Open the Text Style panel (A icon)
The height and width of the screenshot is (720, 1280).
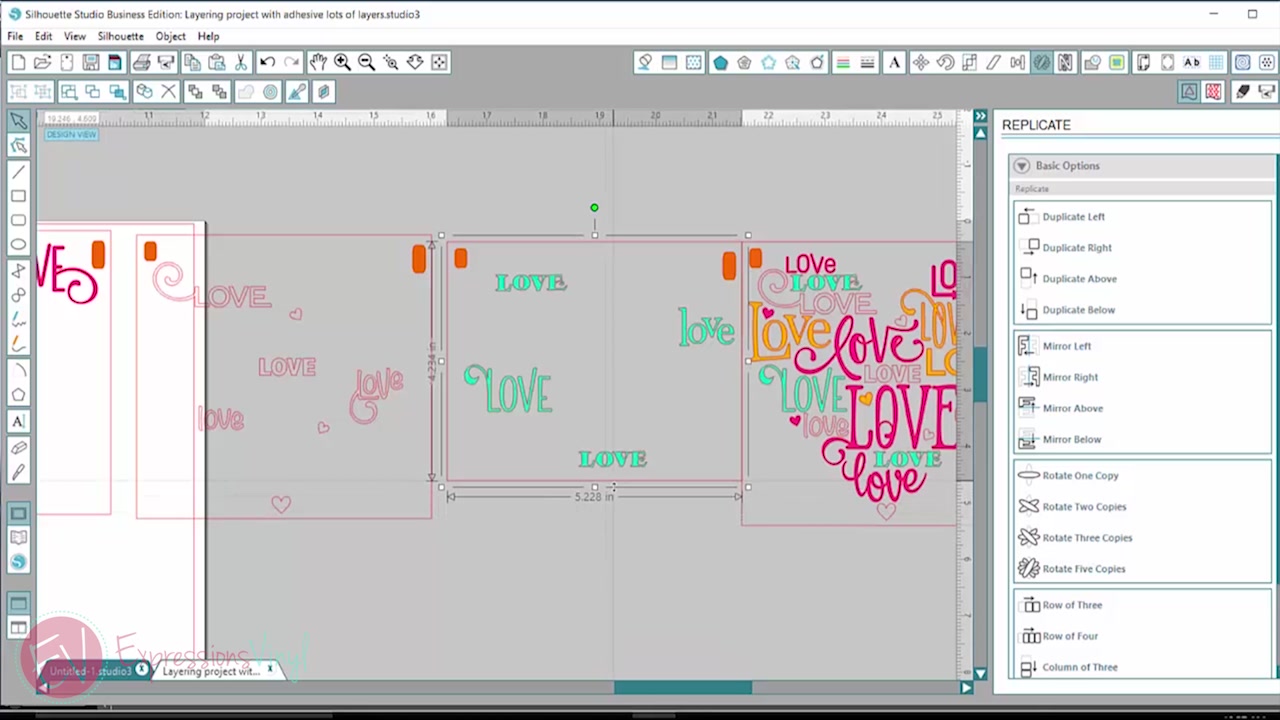pos(894,62)
